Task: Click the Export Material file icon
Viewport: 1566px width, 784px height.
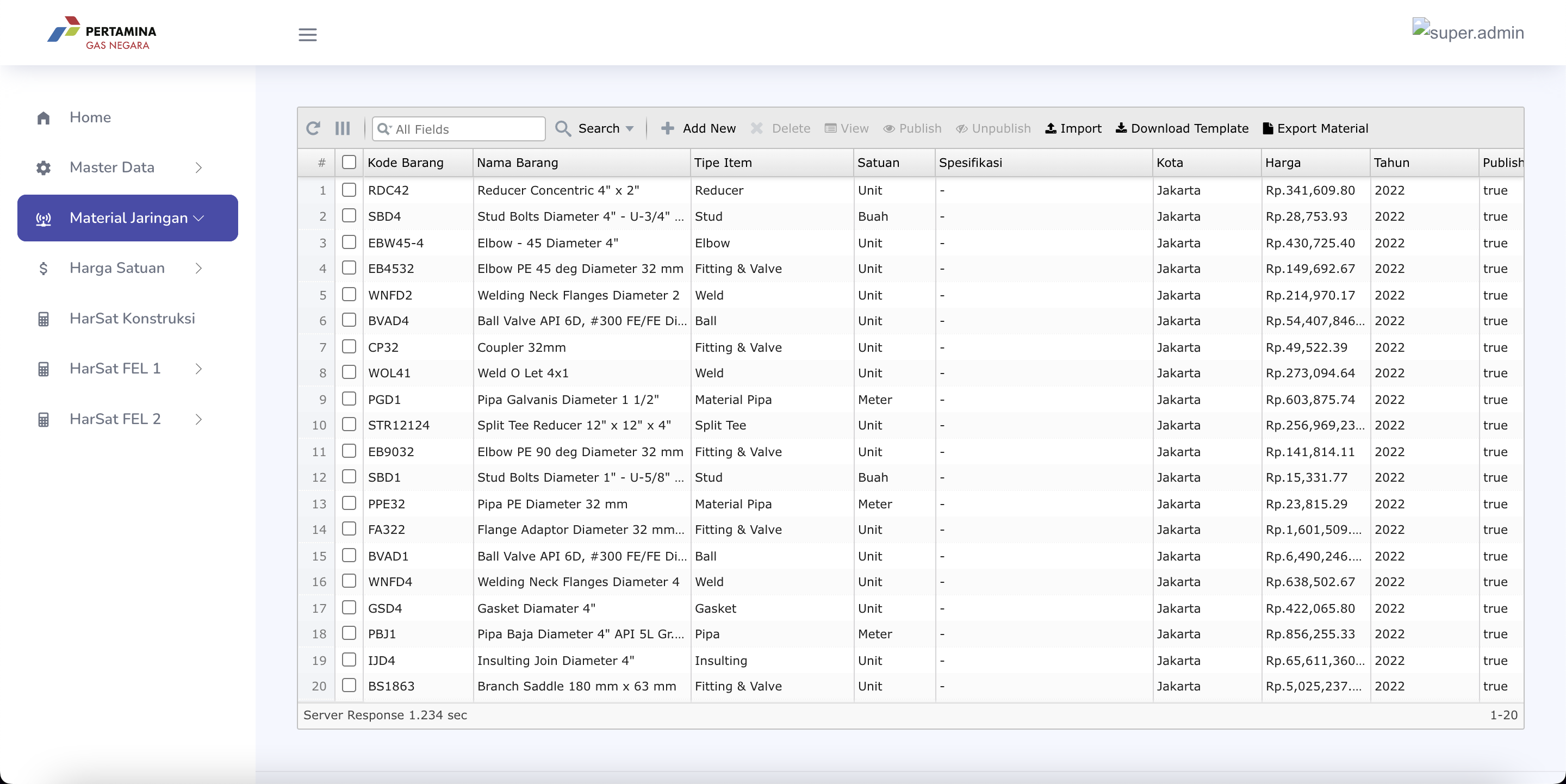Action: tap(1267, 128)
